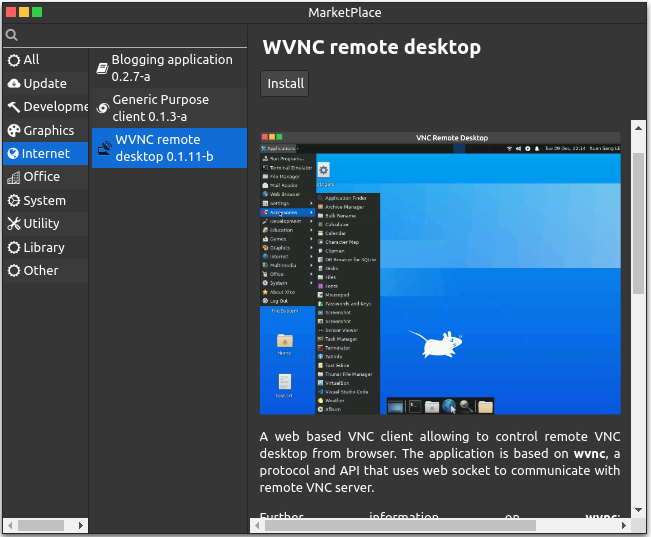Click the description pane scroll-right arrow
The image size is (651, 537).
[624, 525]
